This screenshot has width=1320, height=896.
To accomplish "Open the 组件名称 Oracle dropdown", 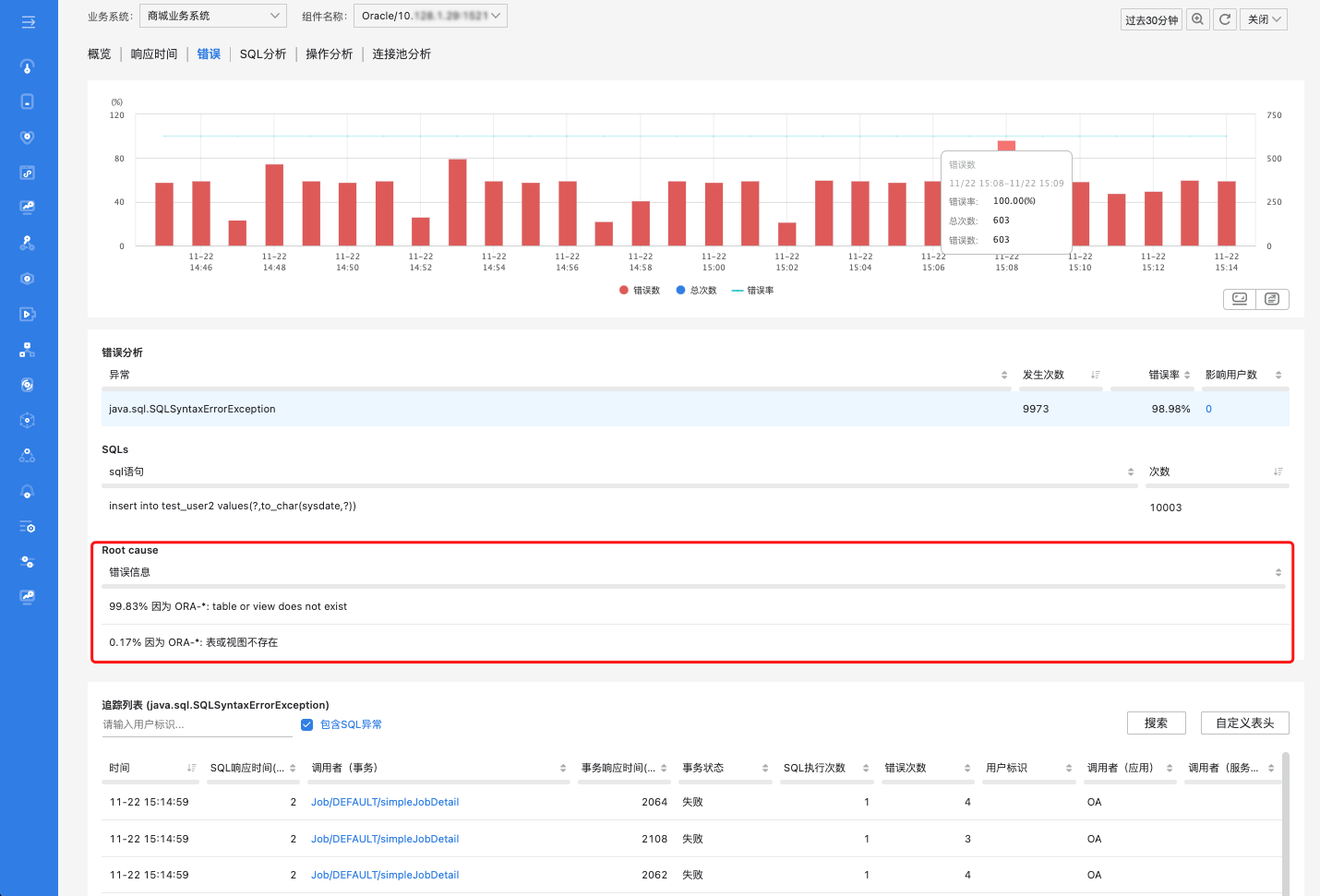I will point(430,16).
